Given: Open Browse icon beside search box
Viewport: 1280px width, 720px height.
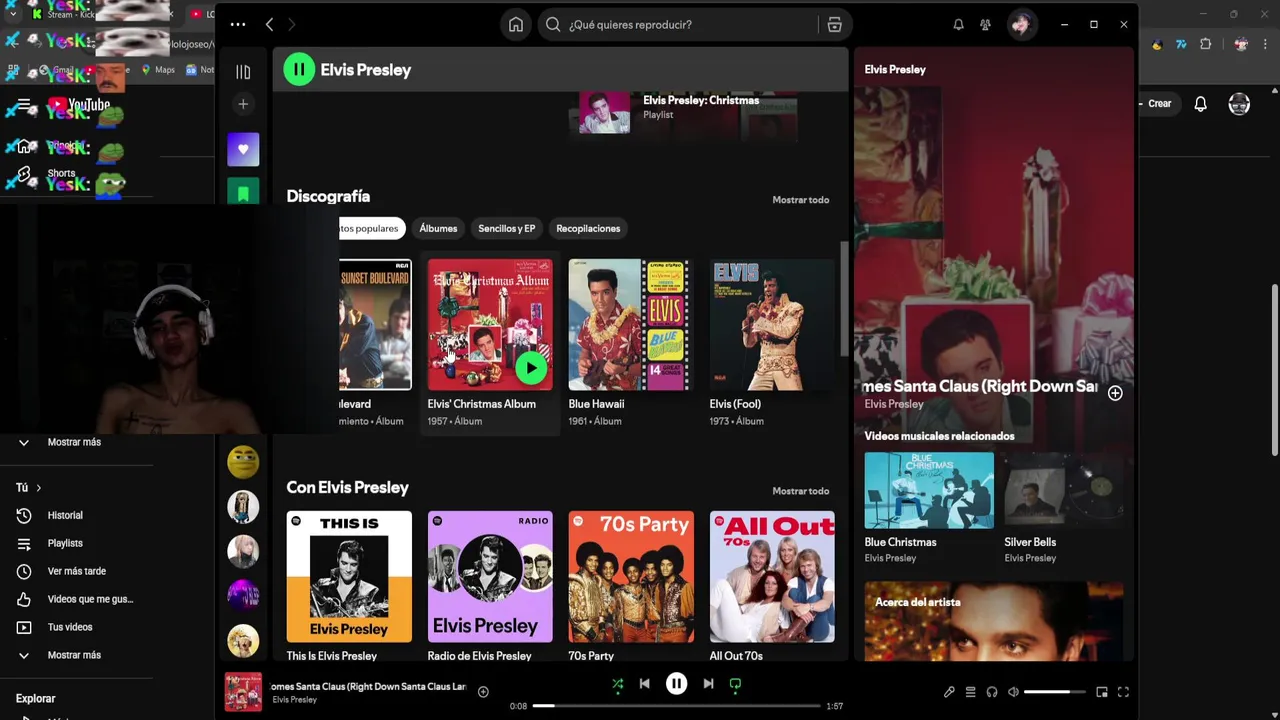Looking at the screenshot, I should pos(834,25).
